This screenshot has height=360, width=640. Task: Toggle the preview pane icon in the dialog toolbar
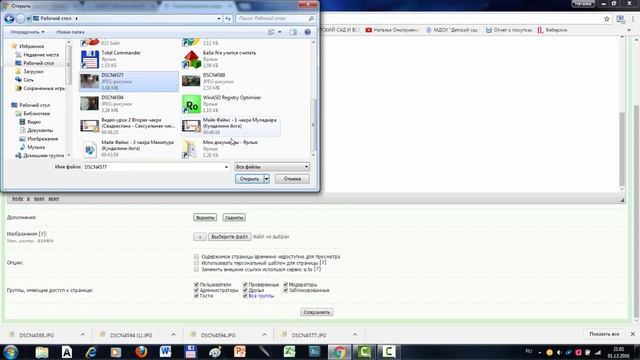coord(293,32)
